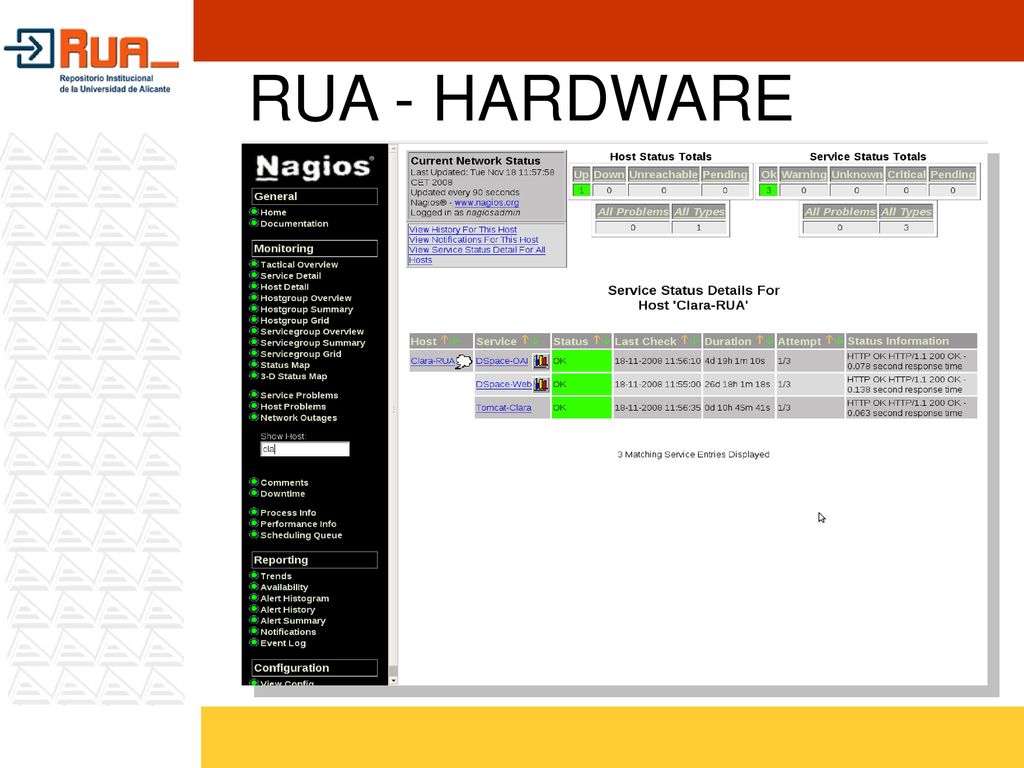
Task: Click View Service Status Detail For All Hosts
Action: pos(477,255)
